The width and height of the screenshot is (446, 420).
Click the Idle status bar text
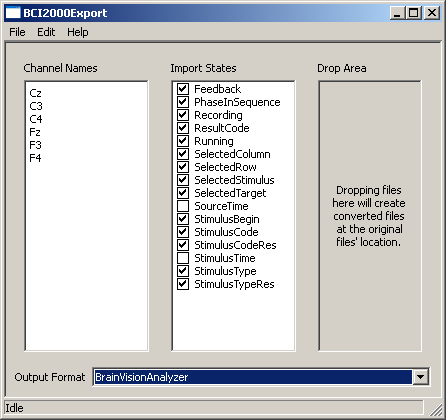point(14,408)
